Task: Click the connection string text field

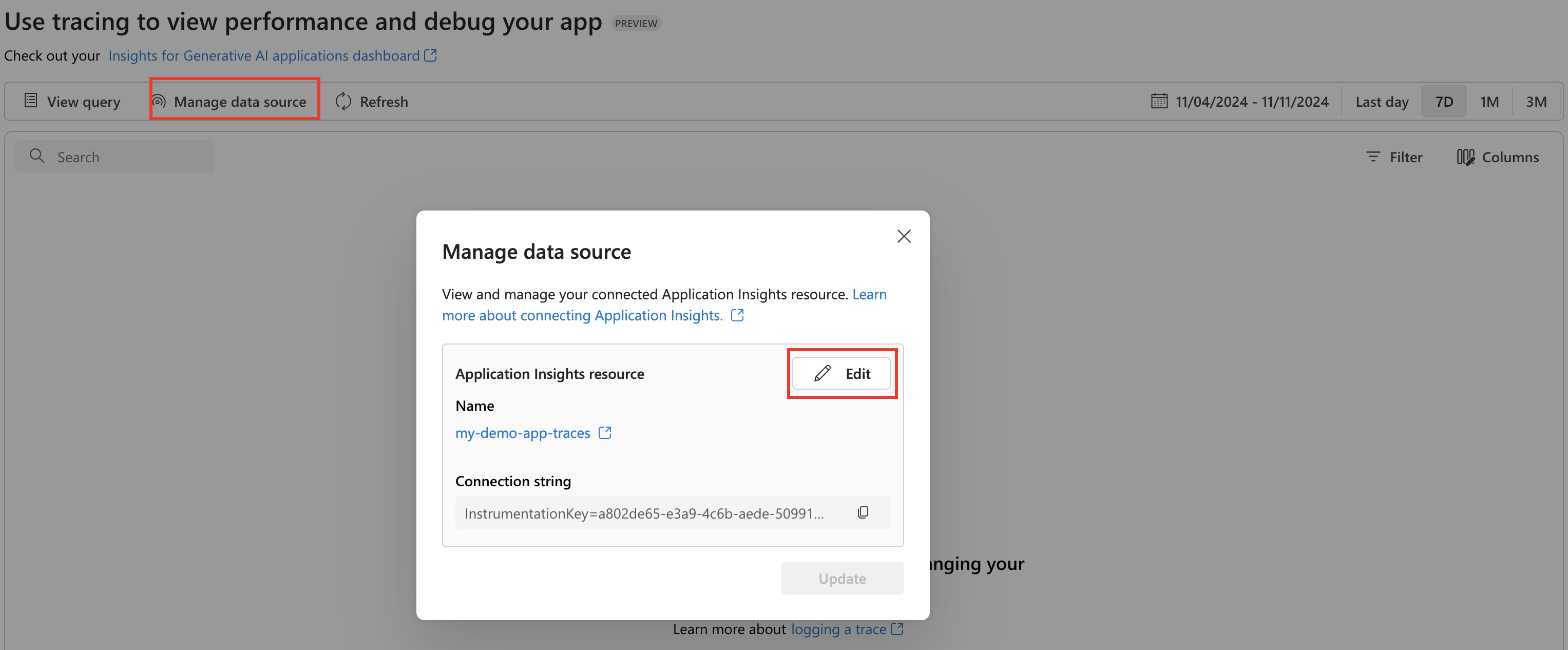Action: pyautogui.click(x=644, y=513)
